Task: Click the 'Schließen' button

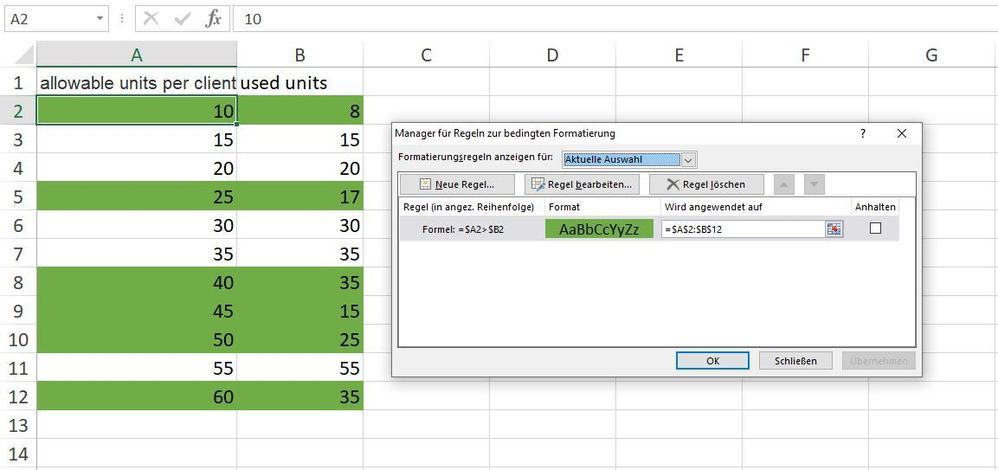Action: pyautogui.click(x=796, y=360)
